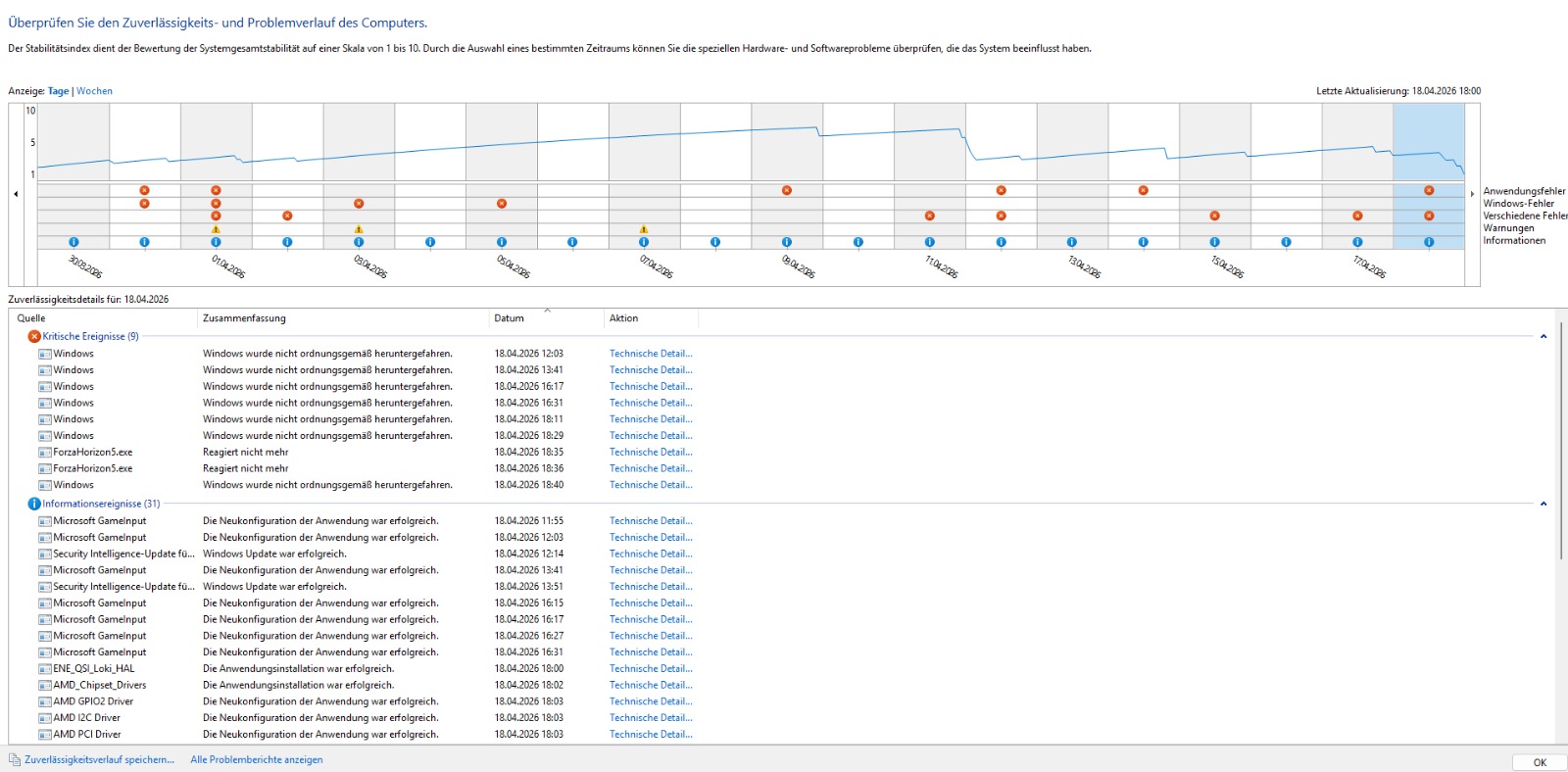Sort list by Datum column header
This screenshot has height=772, width=1568.
tap(547, 318)
